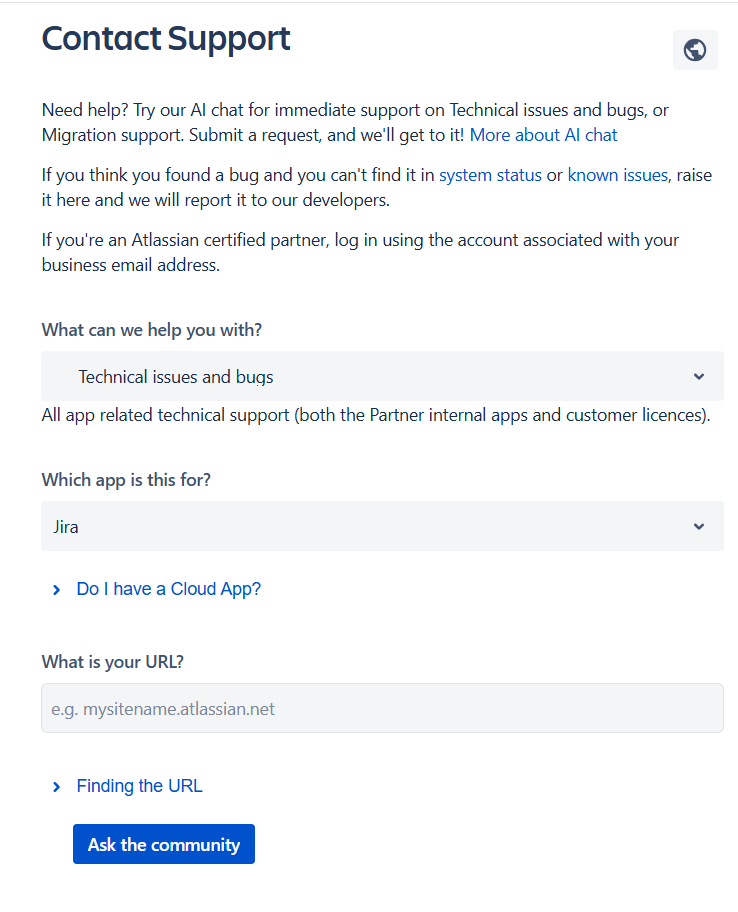Click the globe language icon
Image resolution: width=738 pixels, height=912 pixels.
pos(695,50)
